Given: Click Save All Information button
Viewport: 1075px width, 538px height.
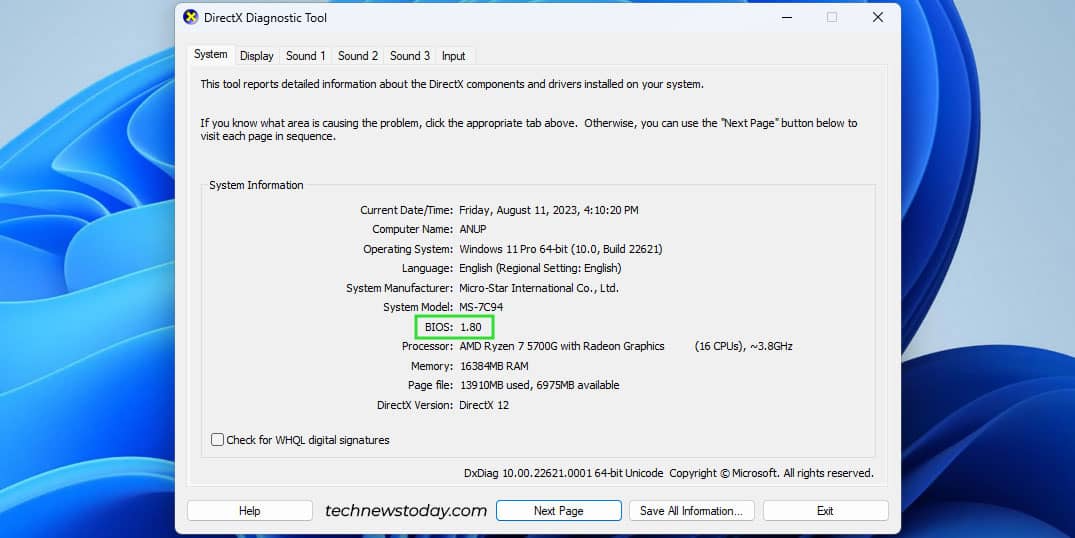Looking at the screenshot, I should click(x=691, y=511).
